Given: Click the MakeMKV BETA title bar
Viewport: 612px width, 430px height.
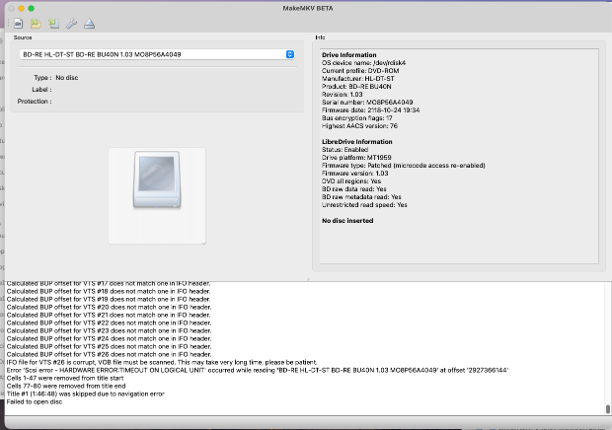Looking at the screenshot, I should [306, 7].
